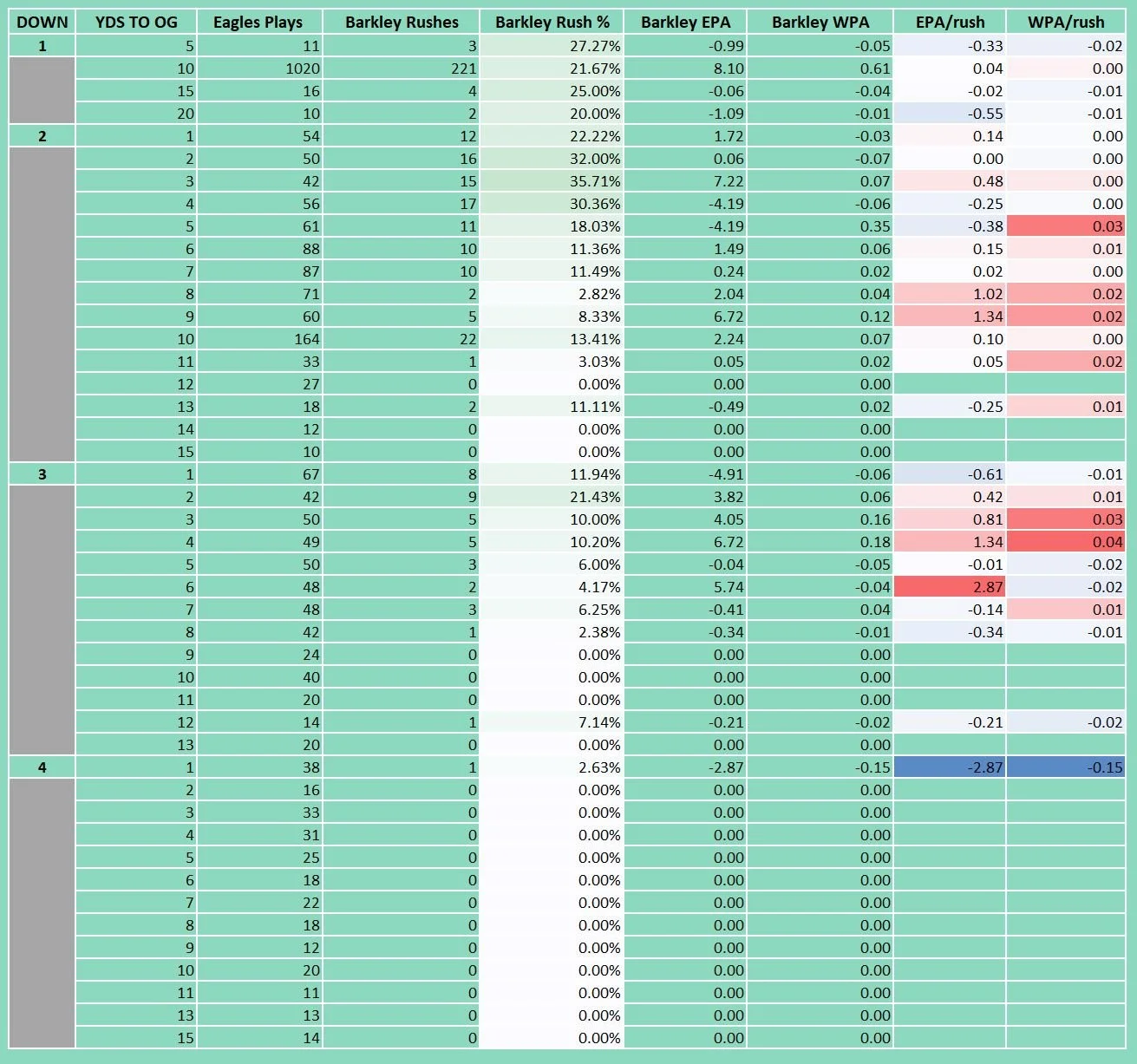Click the red EPA/rush cell 2.87
1137x1064 pixels.
pyautogui.click(x=950, y=587)
